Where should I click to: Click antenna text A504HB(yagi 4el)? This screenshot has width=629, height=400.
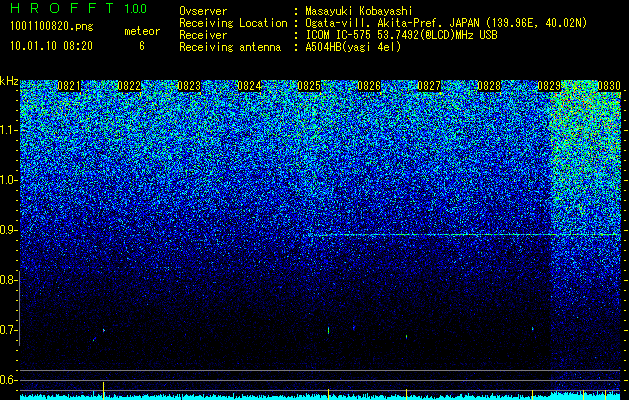point(353,47)
